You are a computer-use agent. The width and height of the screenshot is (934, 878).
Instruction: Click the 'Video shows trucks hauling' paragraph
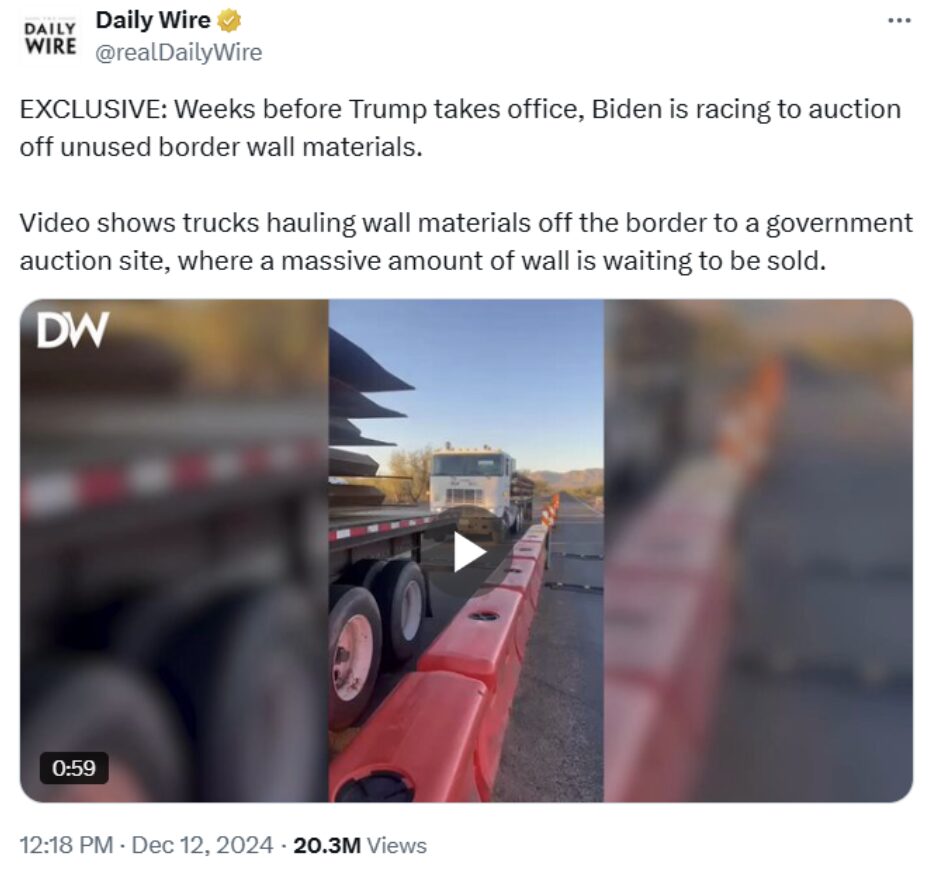466,242
